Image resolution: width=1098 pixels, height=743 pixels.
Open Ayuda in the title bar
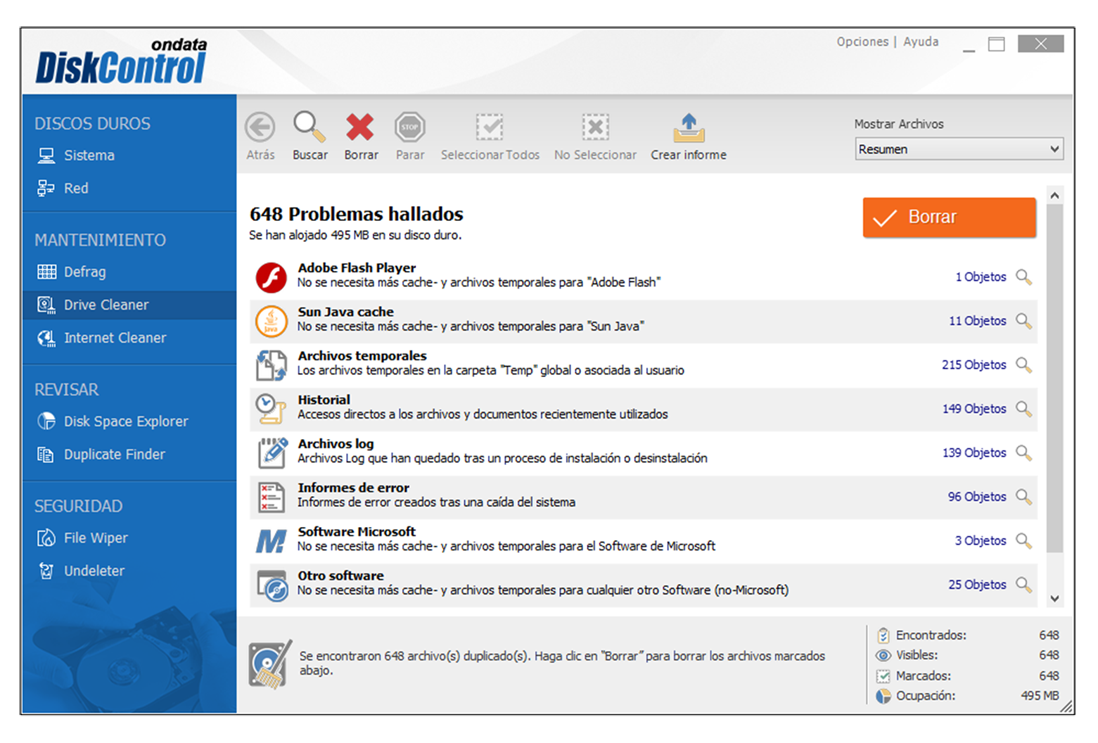tap(921, 41)
